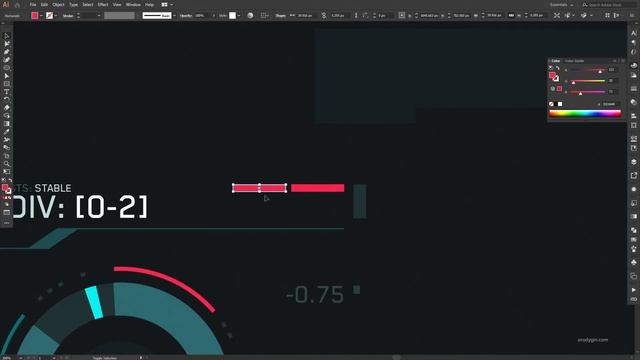Select the Type tool
The image size is (640, 360).
click(7, 92)
